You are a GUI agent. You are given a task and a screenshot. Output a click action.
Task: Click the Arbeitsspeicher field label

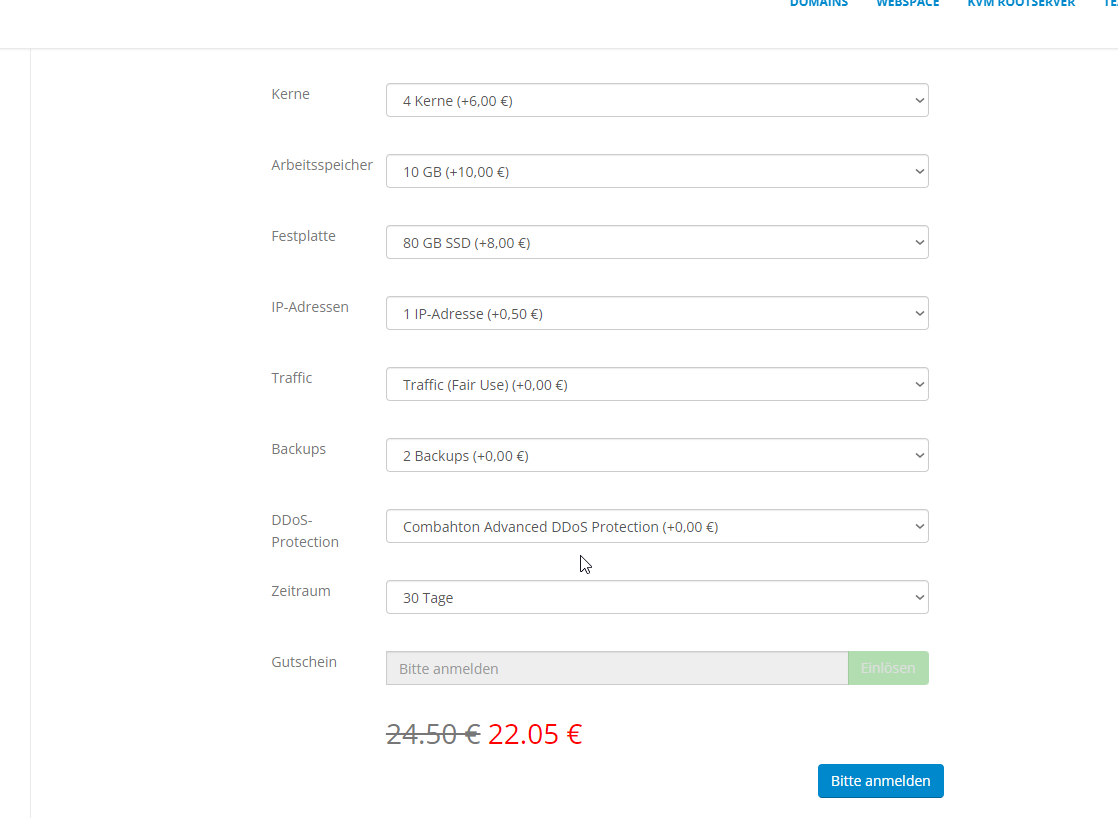coord(322,165)
